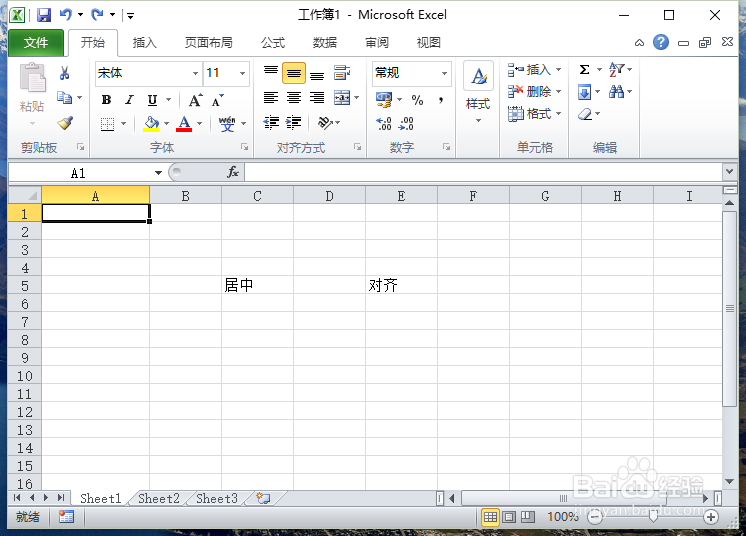Apply comma style number format
This screenshot has width=746, height=536.
(x=441, y=100)
